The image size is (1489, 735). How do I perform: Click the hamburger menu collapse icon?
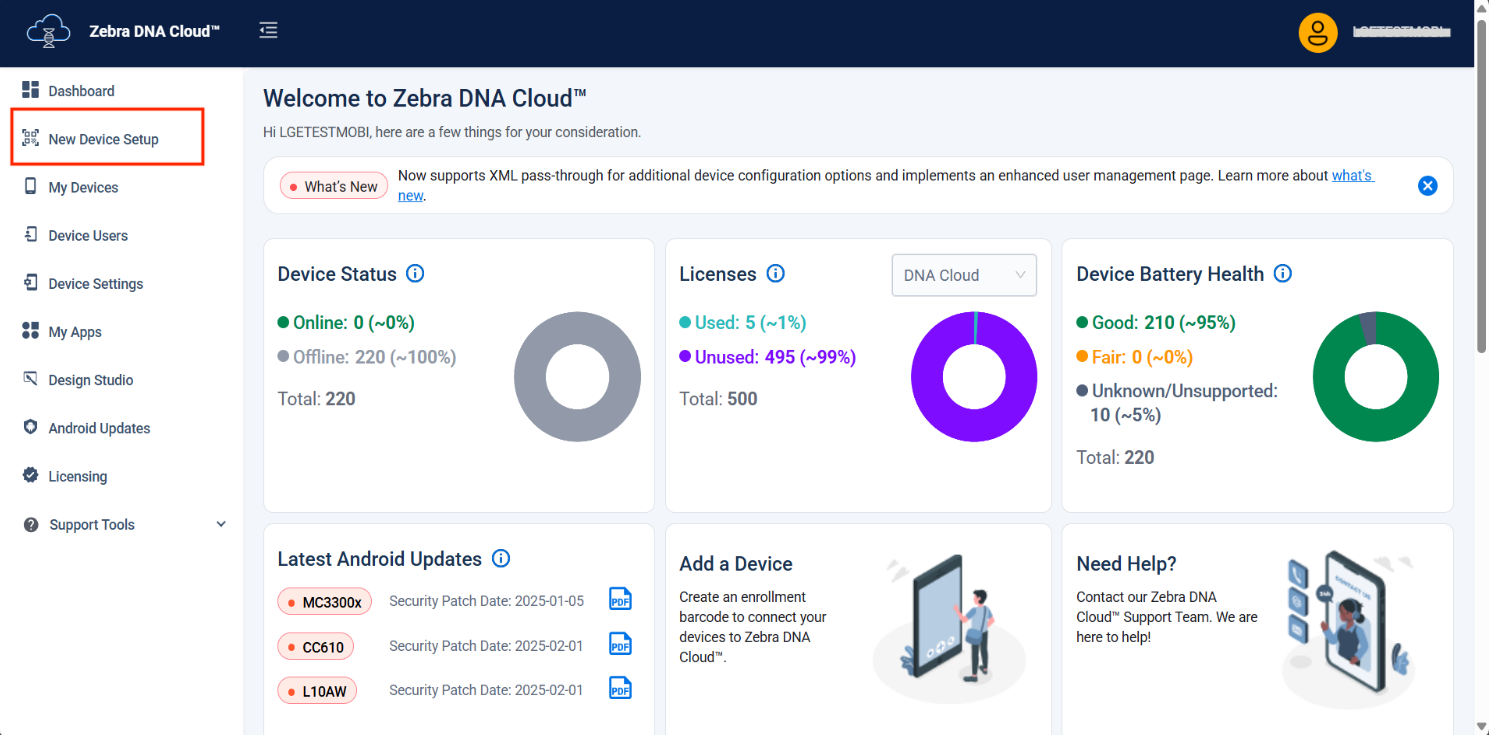coord(268,31)
